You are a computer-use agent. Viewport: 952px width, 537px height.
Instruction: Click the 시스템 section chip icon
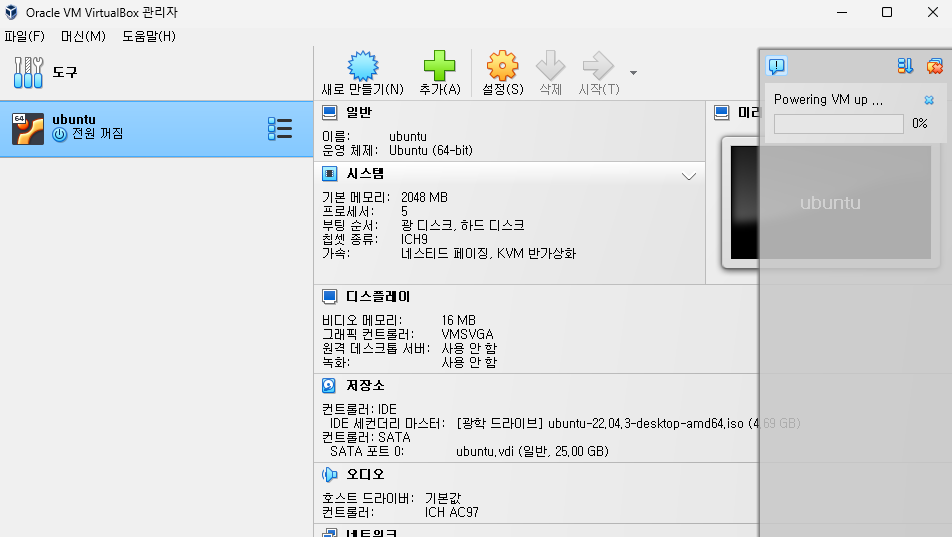[x=330, y=174]
